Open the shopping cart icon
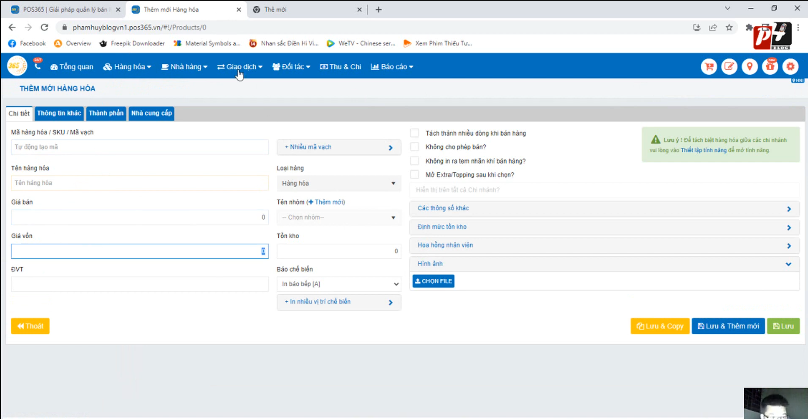The image size is (808, 419). (709, 66)
